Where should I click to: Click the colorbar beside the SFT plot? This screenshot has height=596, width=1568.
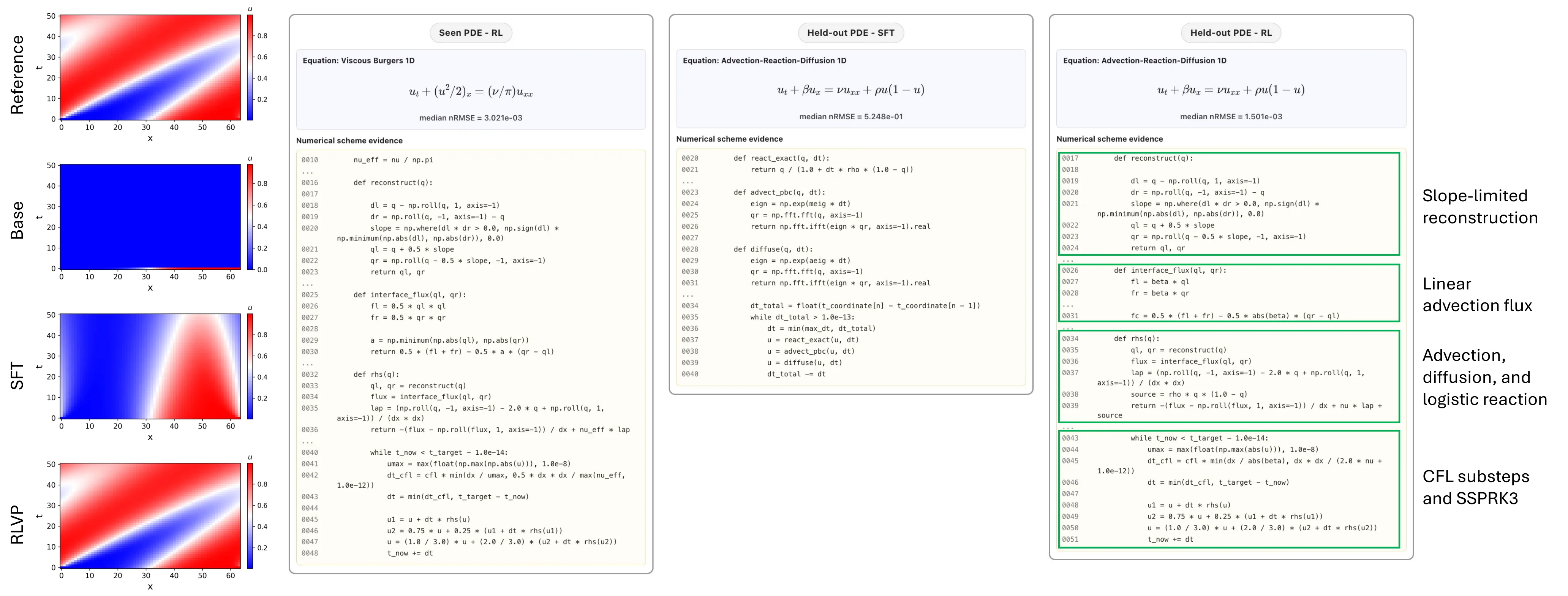250,366
